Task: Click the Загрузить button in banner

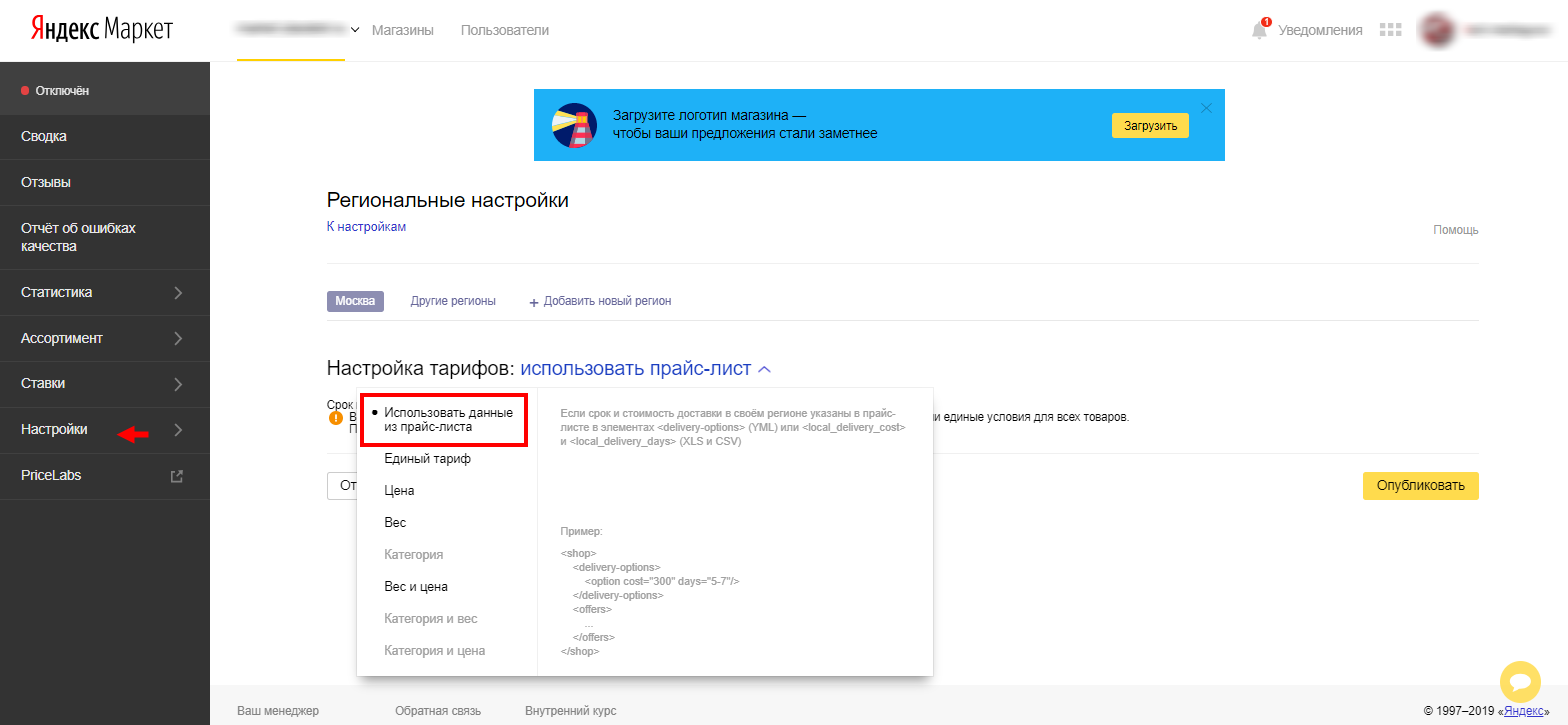Action: [x=1150, y=125]
